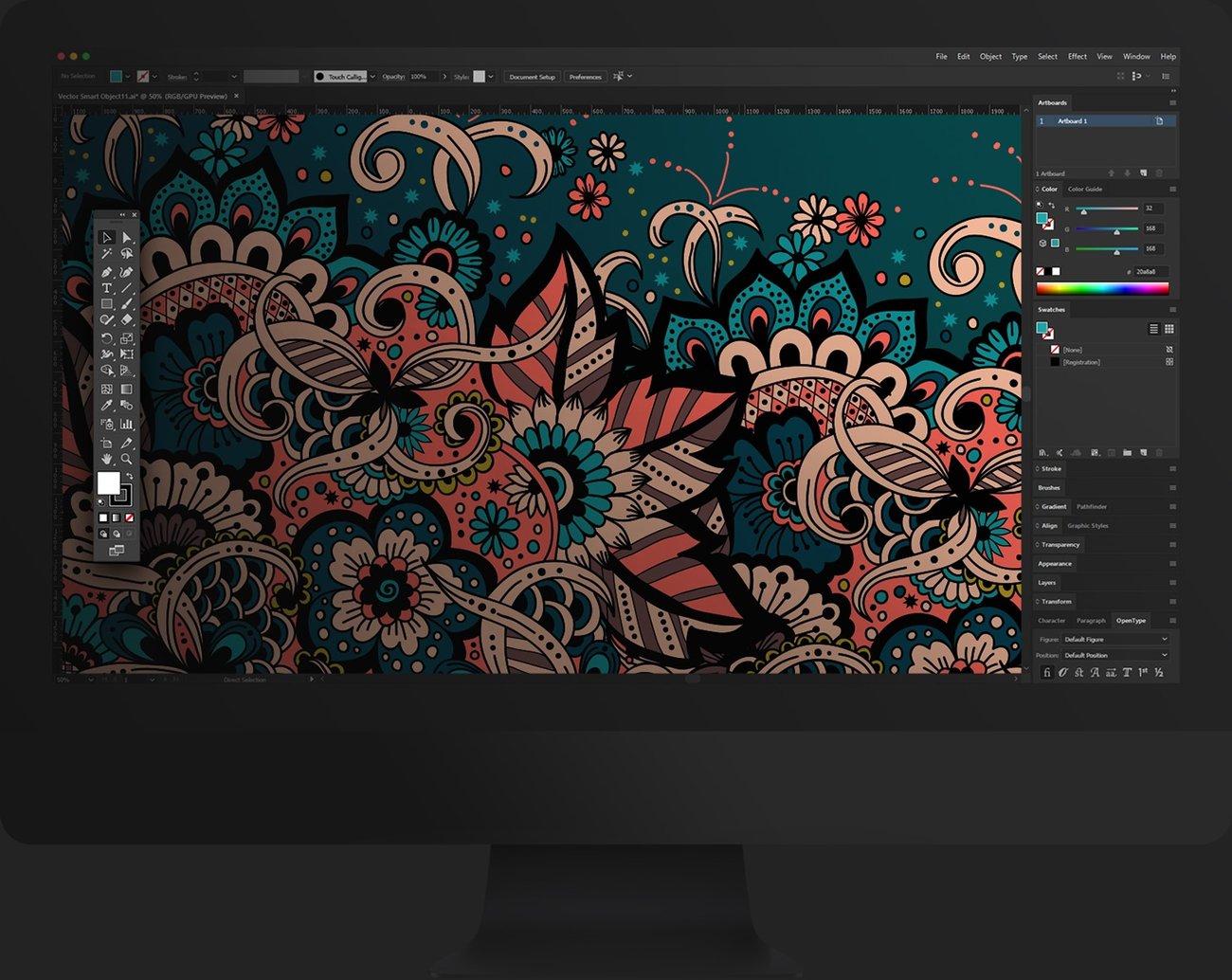Expand the Transparency panel
This screenshot has height=980, width=1232.
1059,544
